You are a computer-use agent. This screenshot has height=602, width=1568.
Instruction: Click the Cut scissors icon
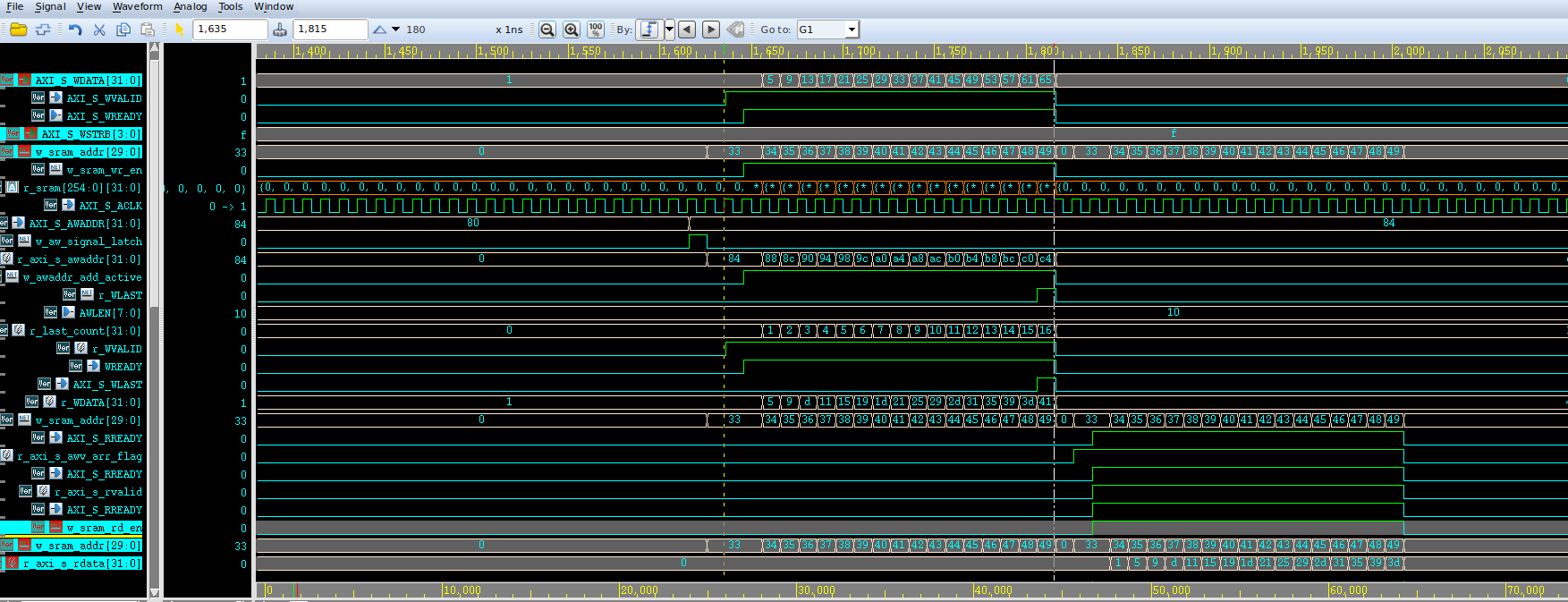pos(99,30)
